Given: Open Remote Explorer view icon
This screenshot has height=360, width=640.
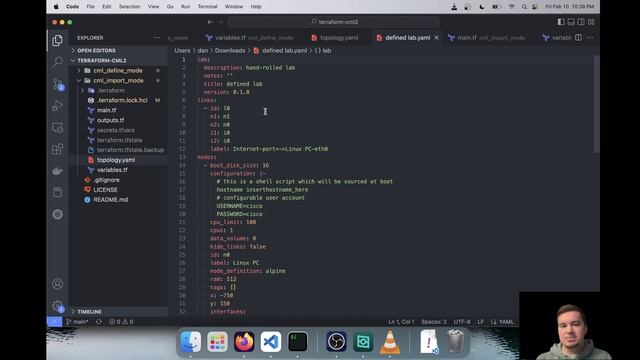Looking at the screenshot, I should click(58, 128).
